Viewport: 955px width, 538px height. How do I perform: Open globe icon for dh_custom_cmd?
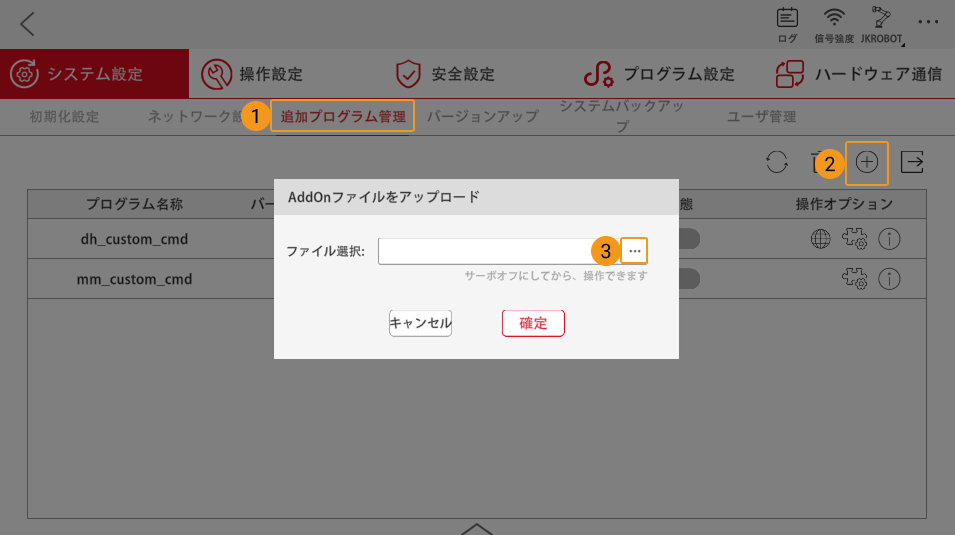point(820,239)
